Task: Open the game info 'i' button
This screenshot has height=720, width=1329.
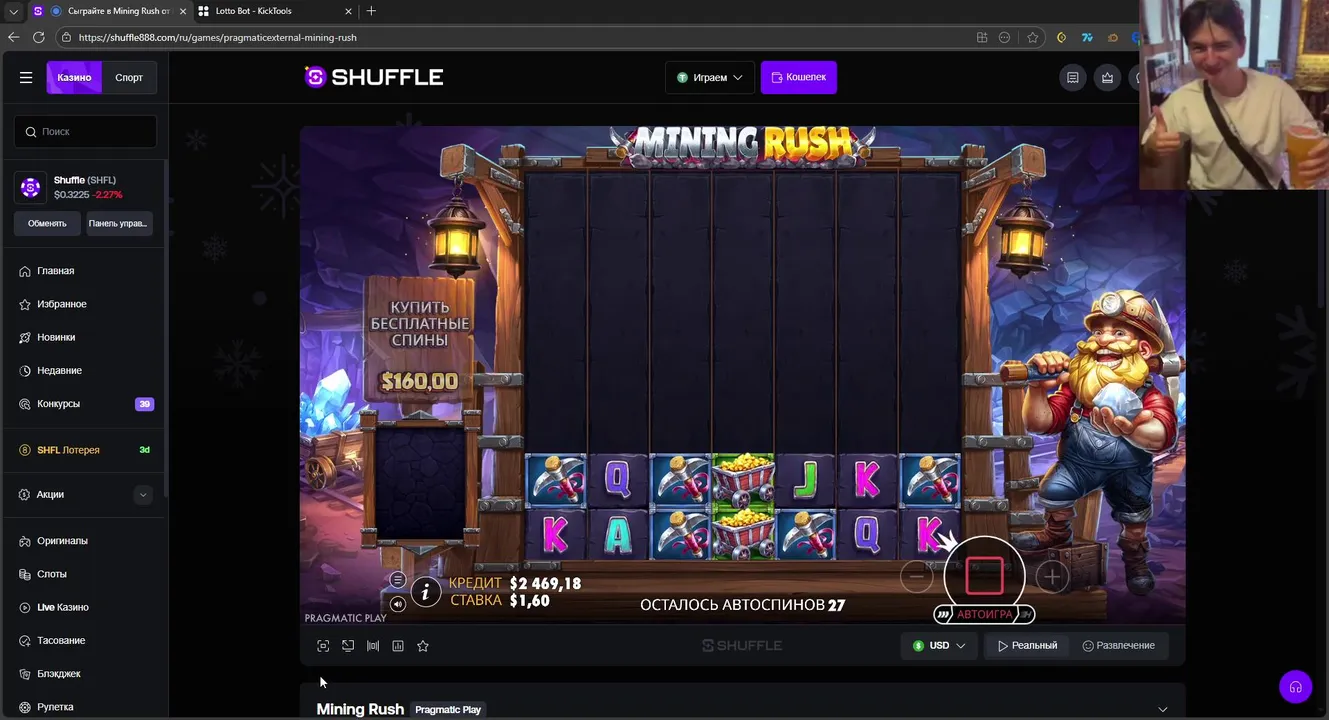Action: pyautogui.click(x=426, y=592)
